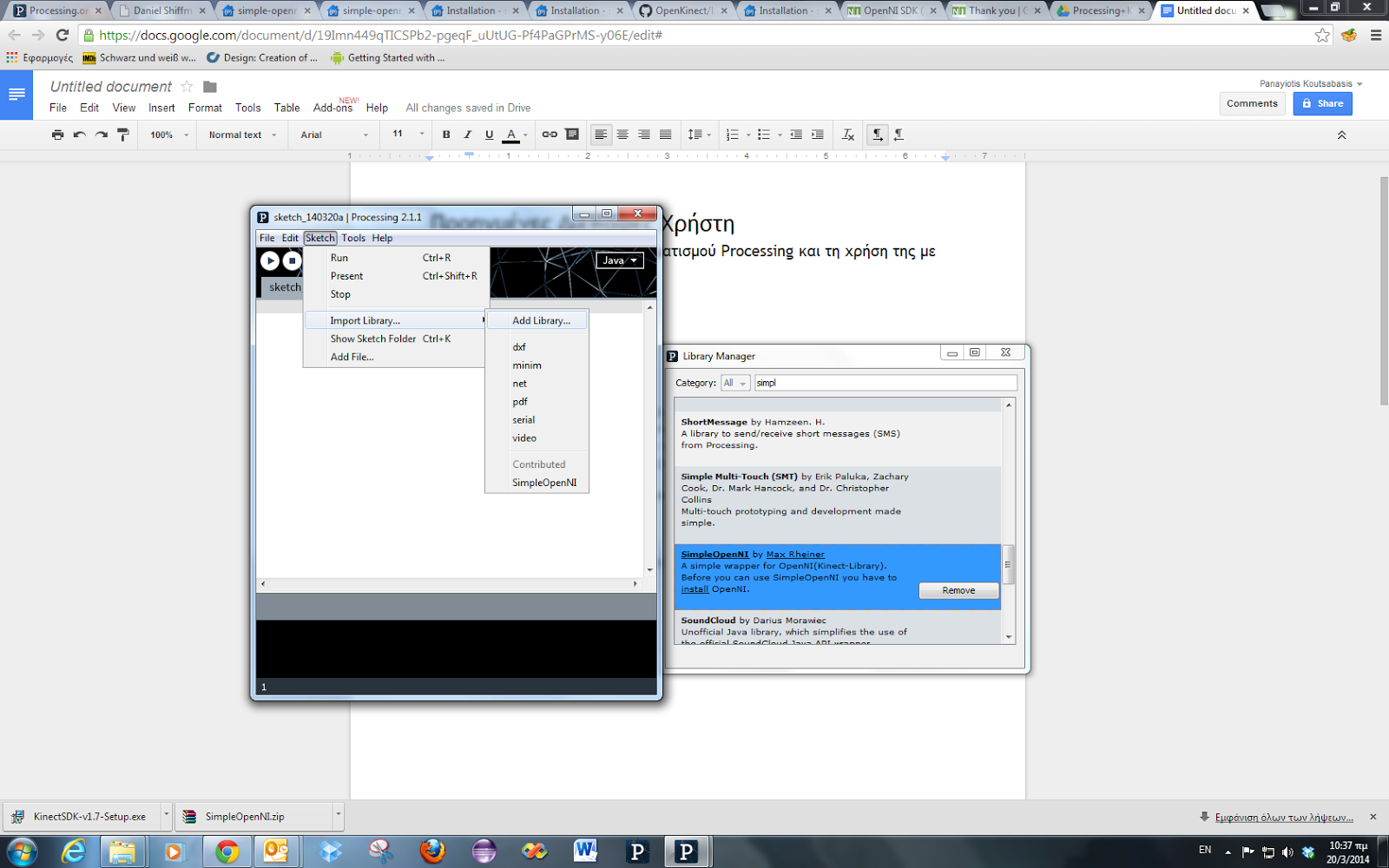Reload the page in Chrome
The width and height of the screenshot is (1389, 868).
62,35
